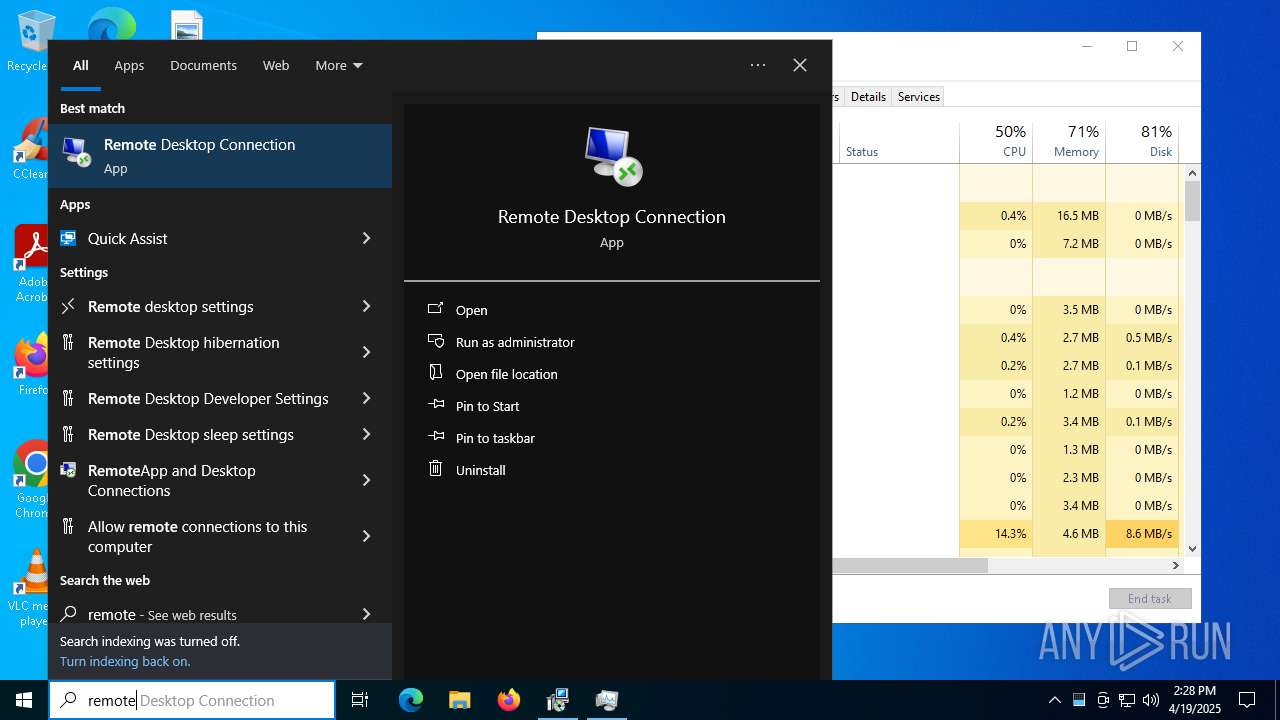Viewport: 1280px width, 720px height.
Task: Switch to Services tab in Task Manager
Action: (919, 96)
